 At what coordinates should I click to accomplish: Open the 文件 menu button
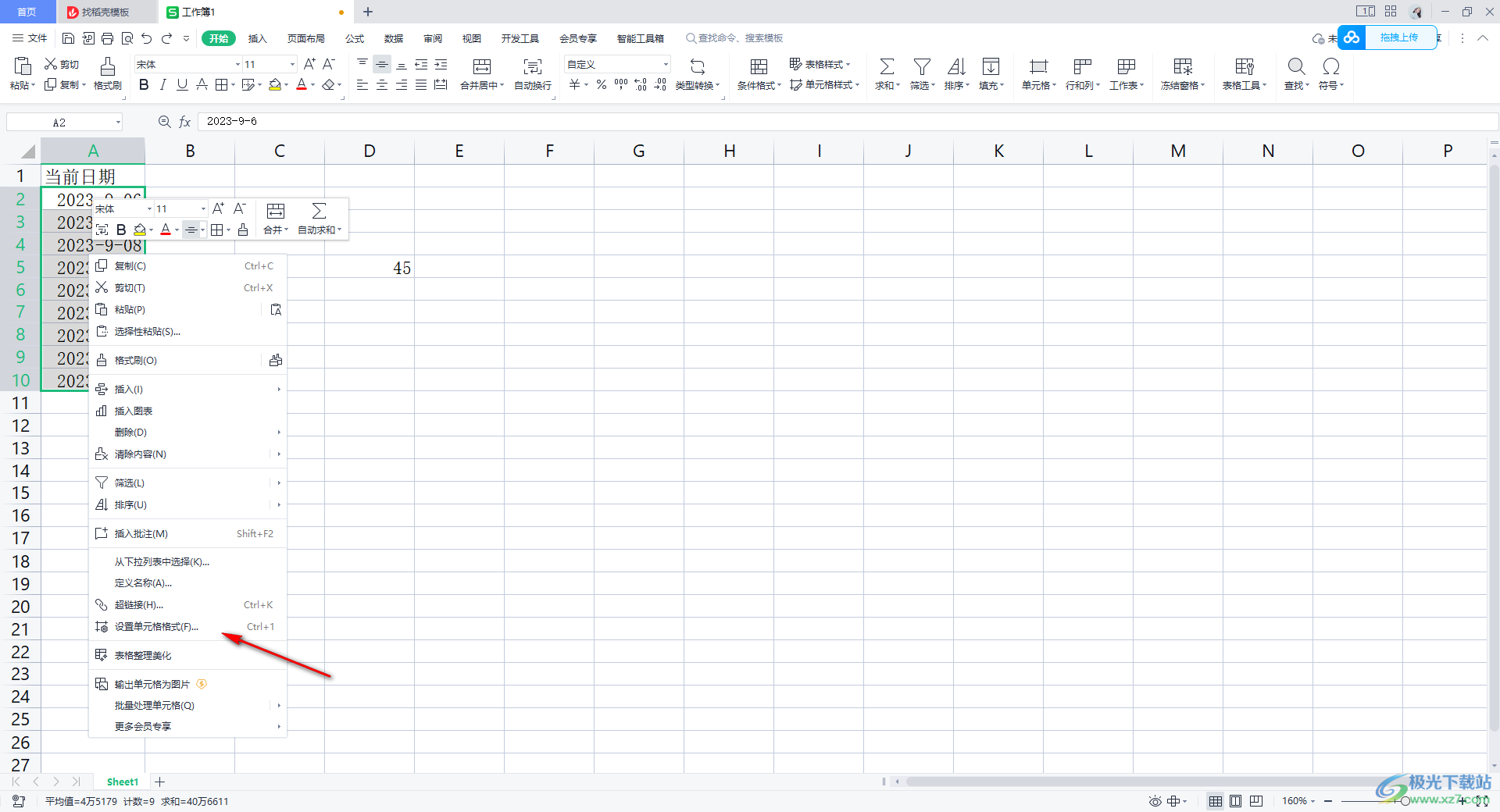[x=30, y=38]
